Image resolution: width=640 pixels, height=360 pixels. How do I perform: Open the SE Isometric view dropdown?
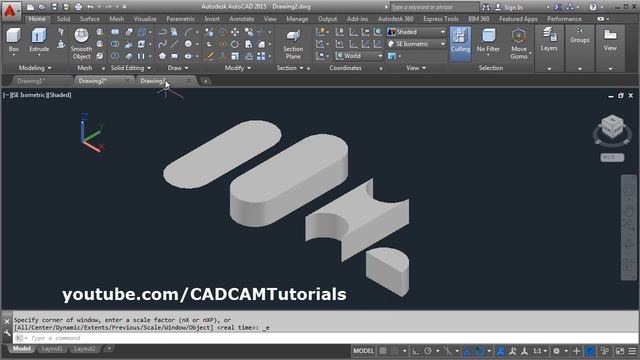(416, 44)
